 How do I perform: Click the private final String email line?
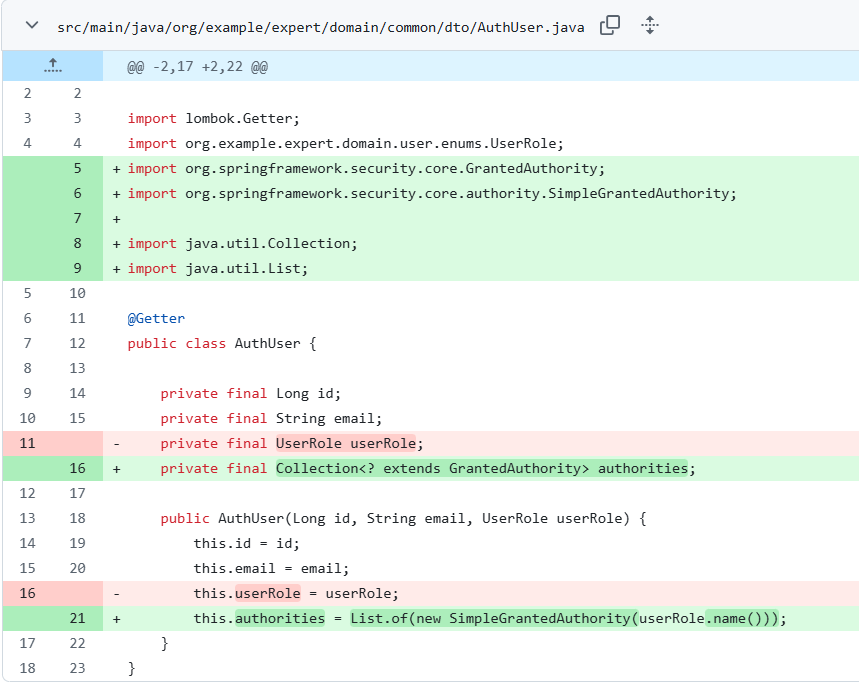point(271,419)
